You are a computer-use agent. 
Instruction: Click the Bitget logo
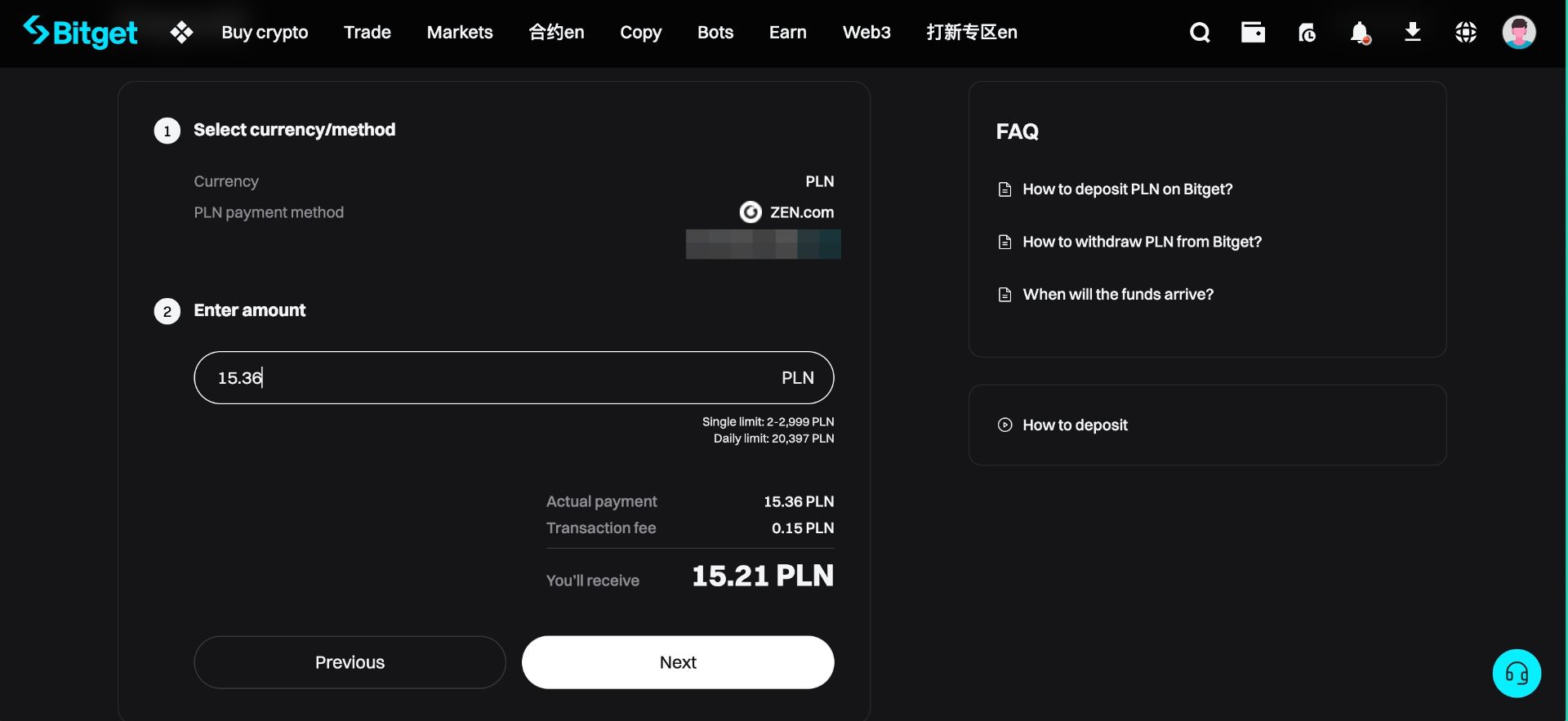coord(81,33)
